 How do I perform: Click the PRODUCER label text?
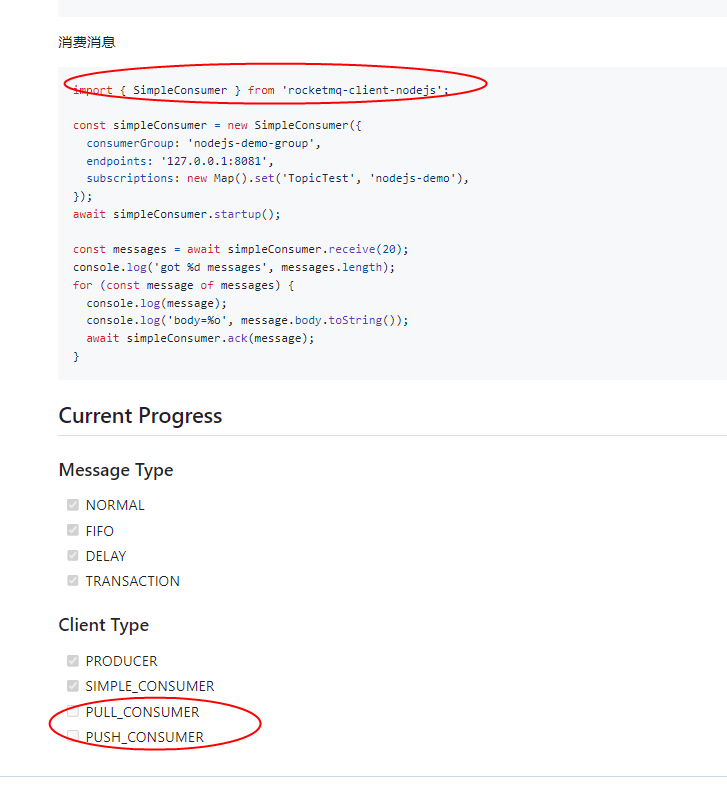click(x=122, y=661)
